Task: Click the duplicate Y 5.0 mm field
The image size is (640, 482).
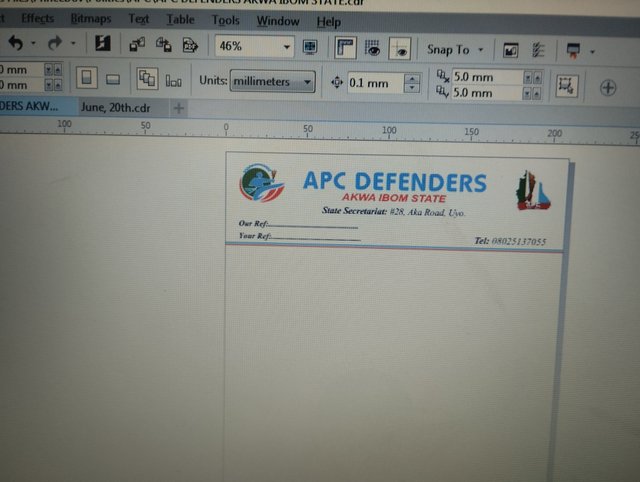Action: (x=487, y=93)
